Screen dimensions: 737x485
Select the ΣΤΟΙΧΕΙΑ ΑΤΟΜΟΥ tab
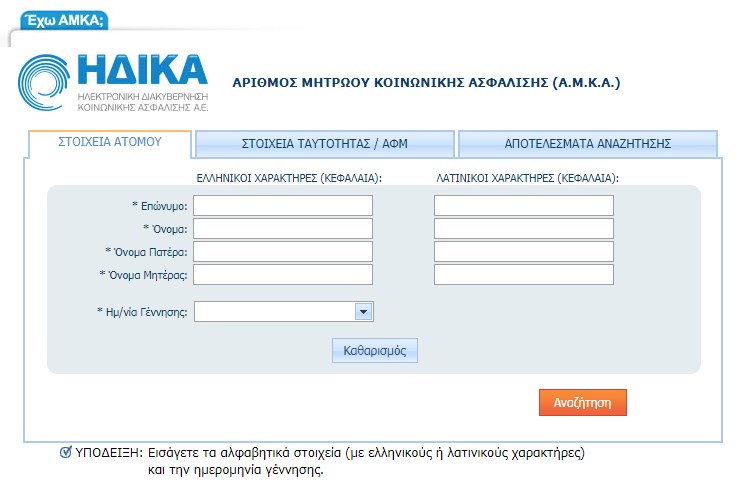coord(110,142)
